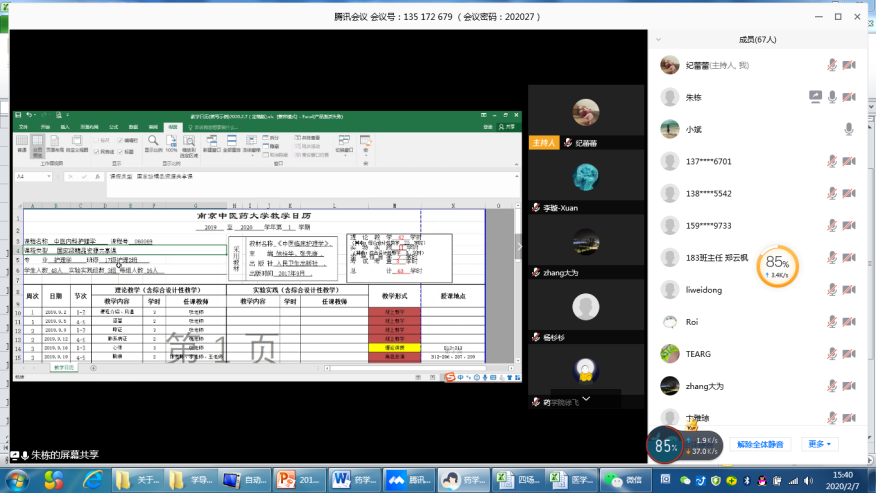Open the 更多 dropdown menu

(822, 444)
